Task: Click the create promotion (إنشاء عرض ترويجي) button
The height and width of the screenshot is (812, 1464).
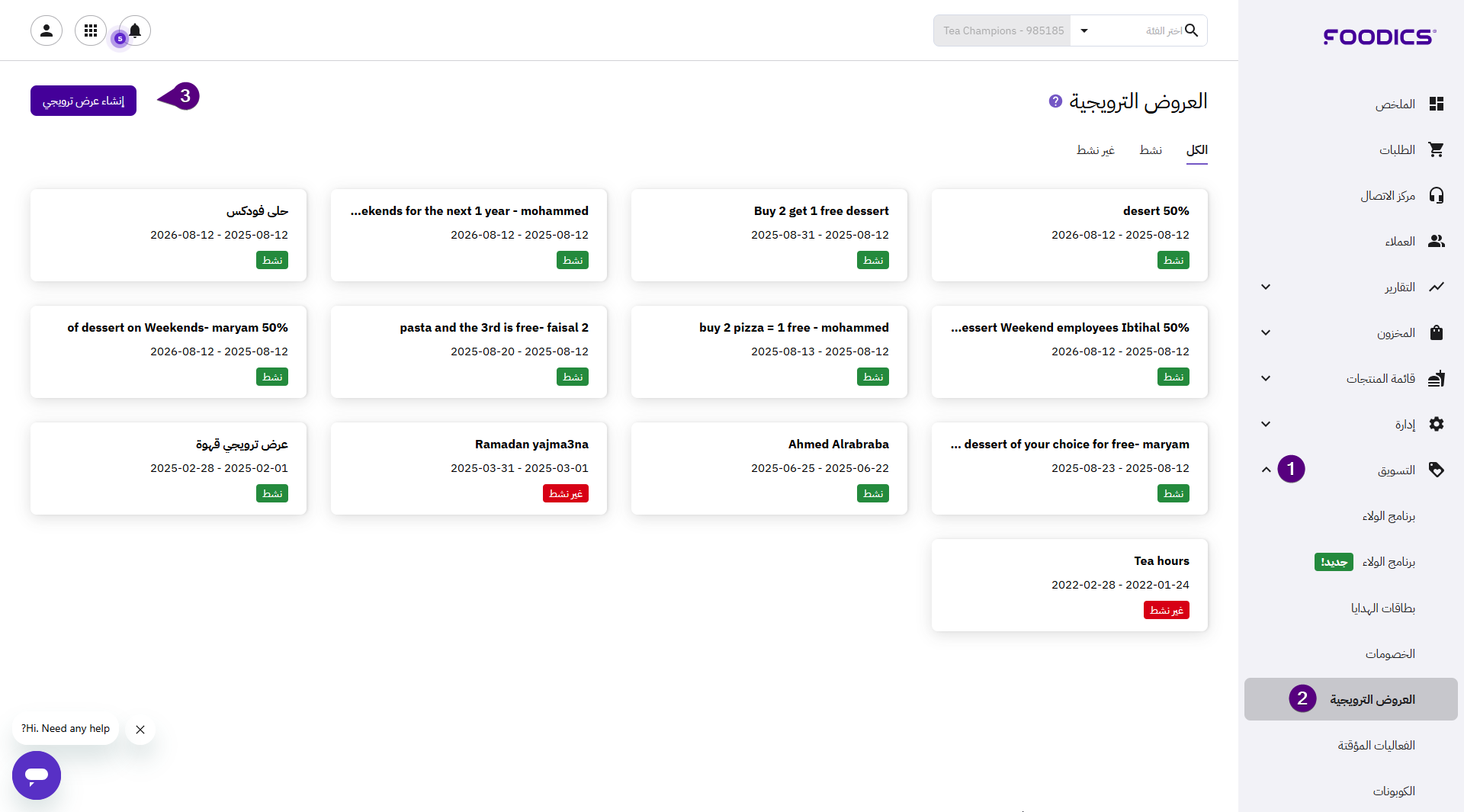Action: [83, 101]
